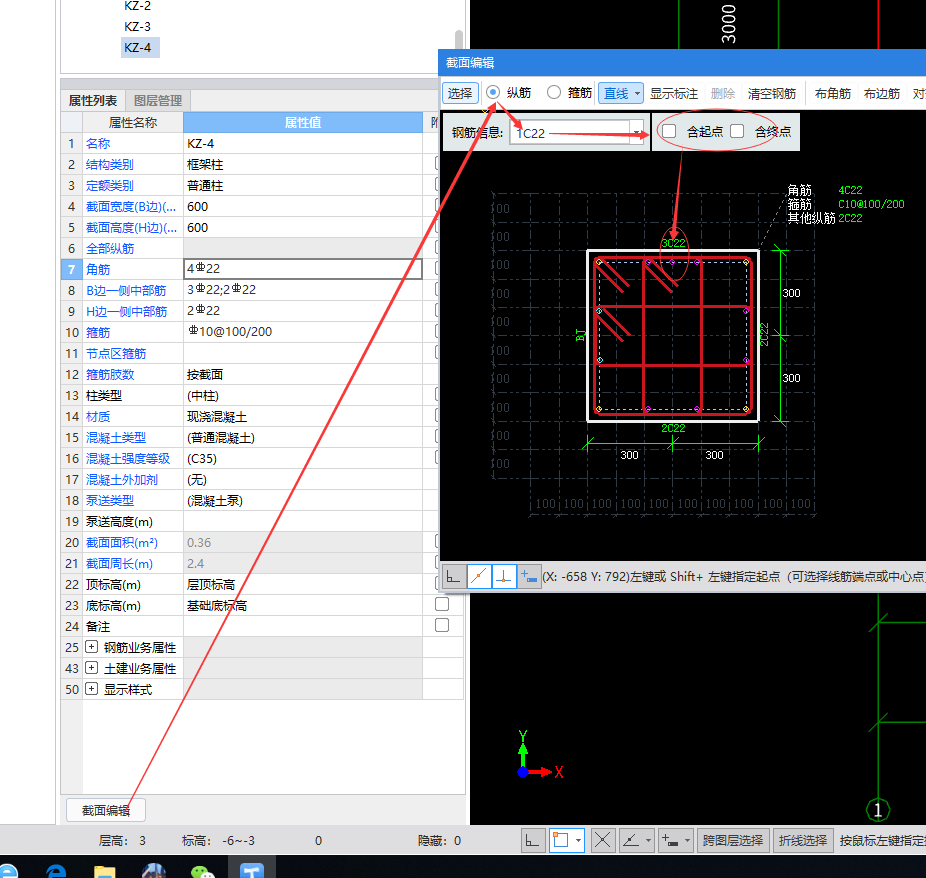The width and height of the screenshot is (926, 878).
Task: Click 材质 value 现浇混凝土
Action: click(303, 416)
